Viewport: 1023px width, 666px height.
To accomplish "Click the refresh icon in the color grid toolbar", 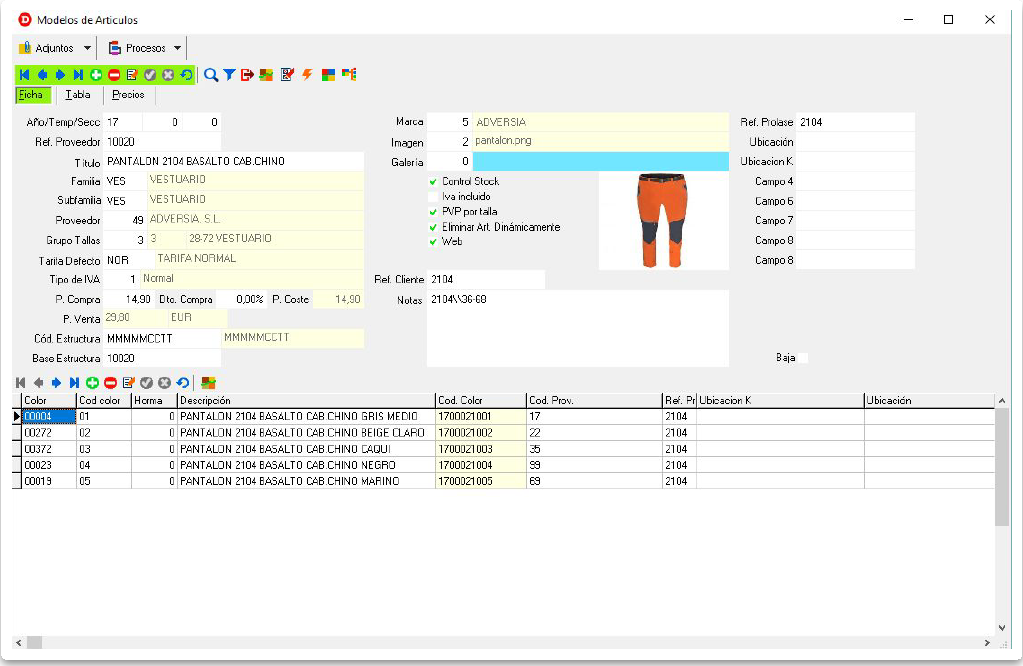I will (x=182, y=383).
